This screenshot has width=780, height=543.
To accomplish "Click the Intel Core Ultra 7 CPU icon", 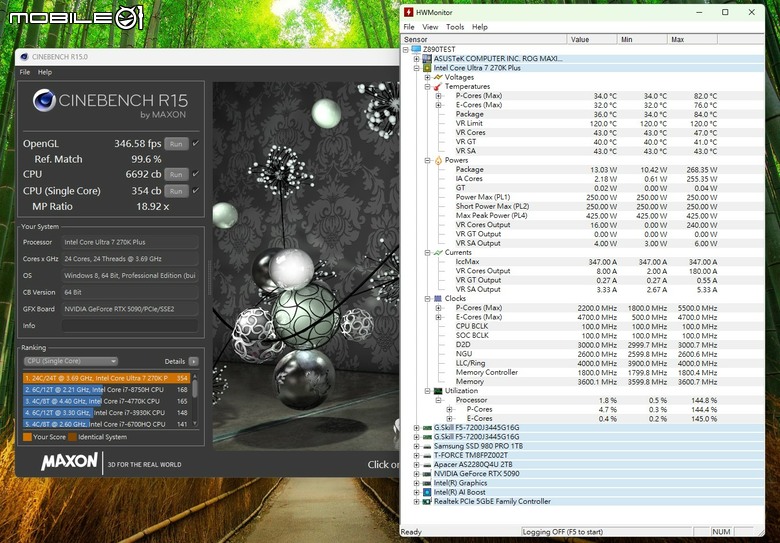I will pos(427,68).
